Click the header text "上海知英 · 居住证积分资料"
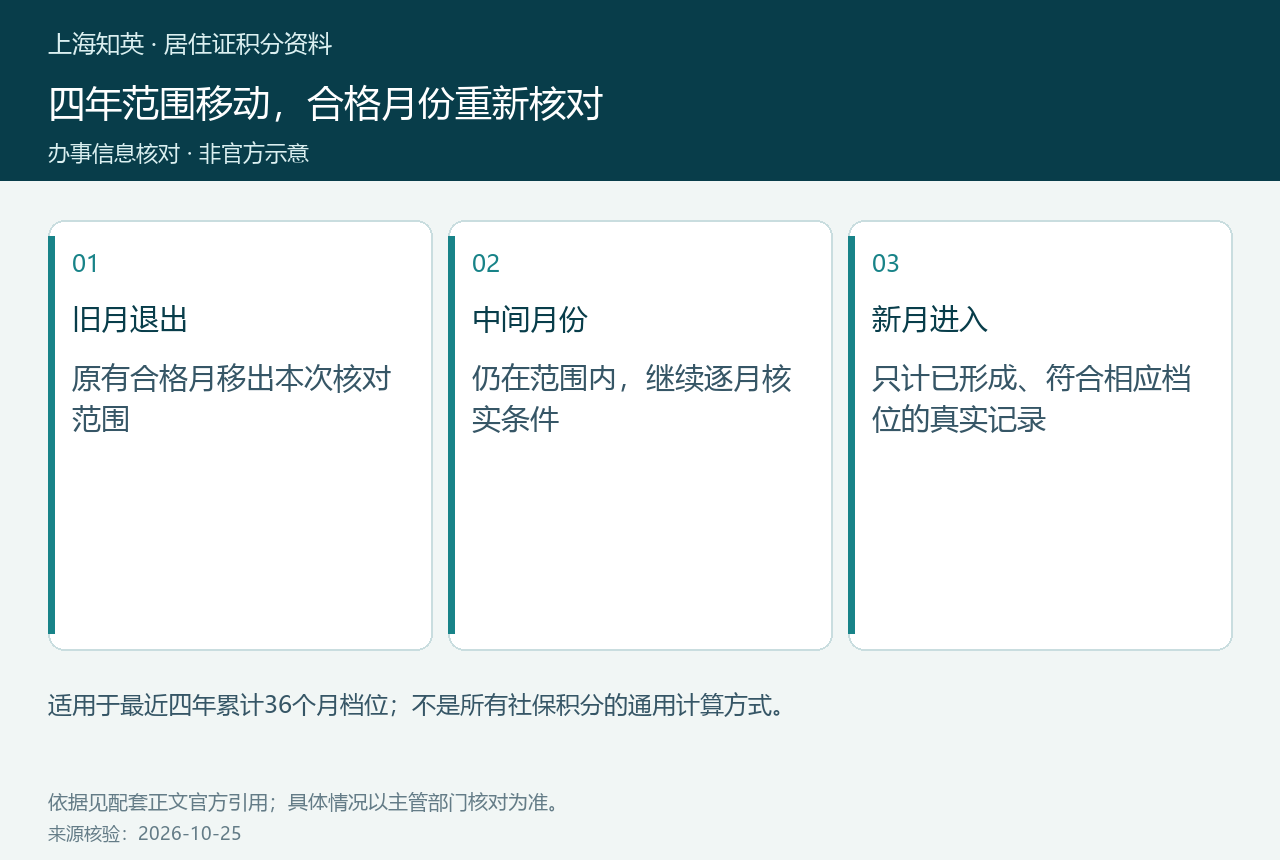This screenshot has width=1280, height=860. click(190, 44)
